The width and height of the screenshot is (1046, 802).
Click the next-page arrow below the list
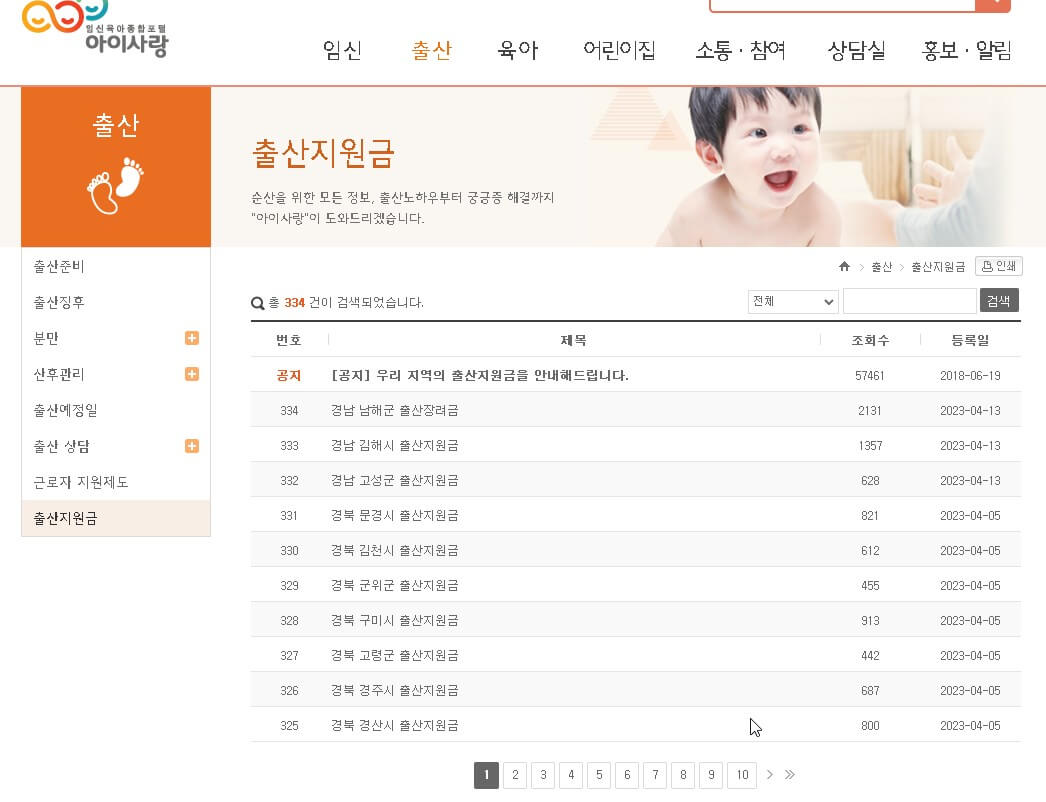point(769,774)
